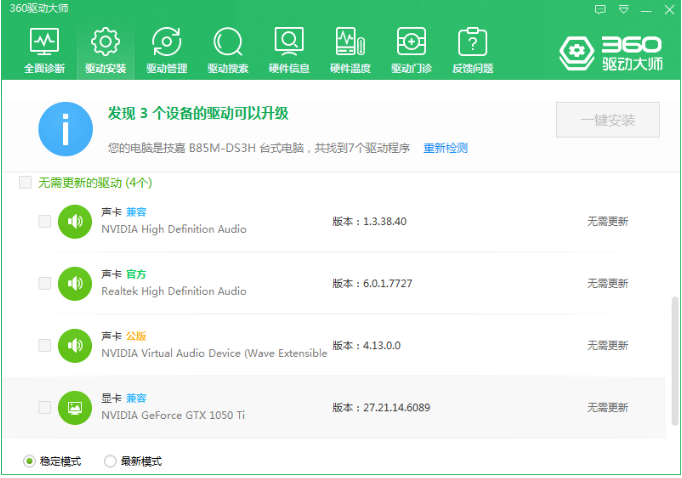Select the 稳定模式 radio button
The width and height of the screenshot is (682, 478).
tap(29, 461)
